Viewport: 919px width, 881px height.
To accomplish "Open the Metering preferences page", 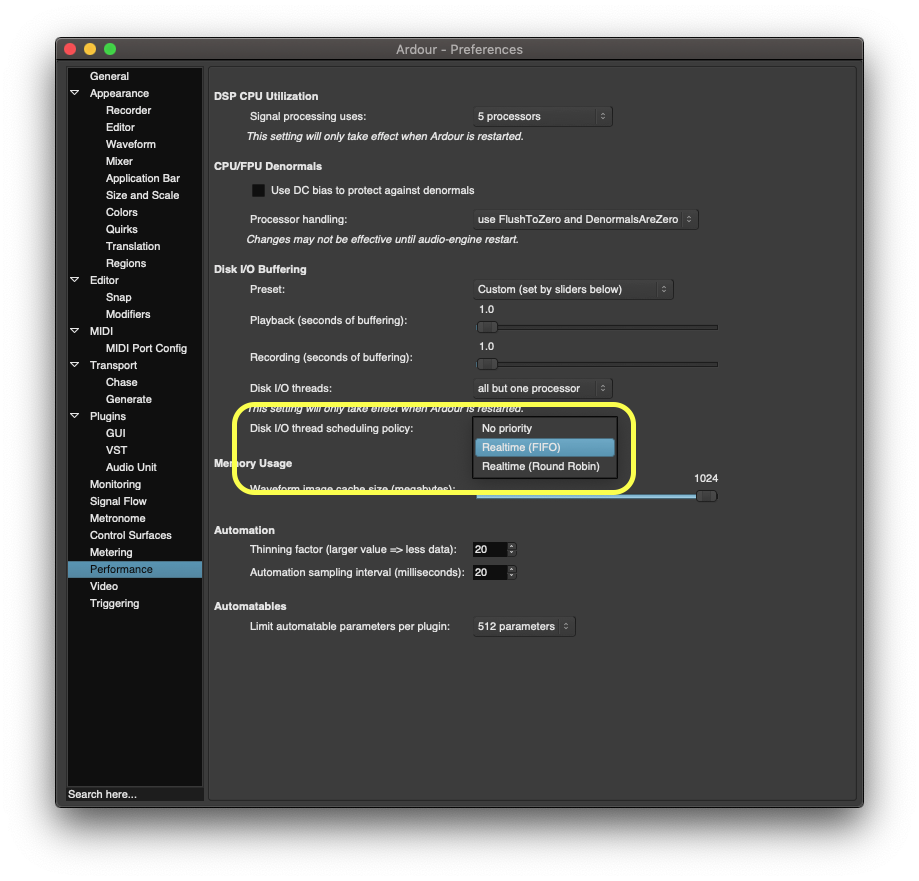I will (x=111, y=552).
